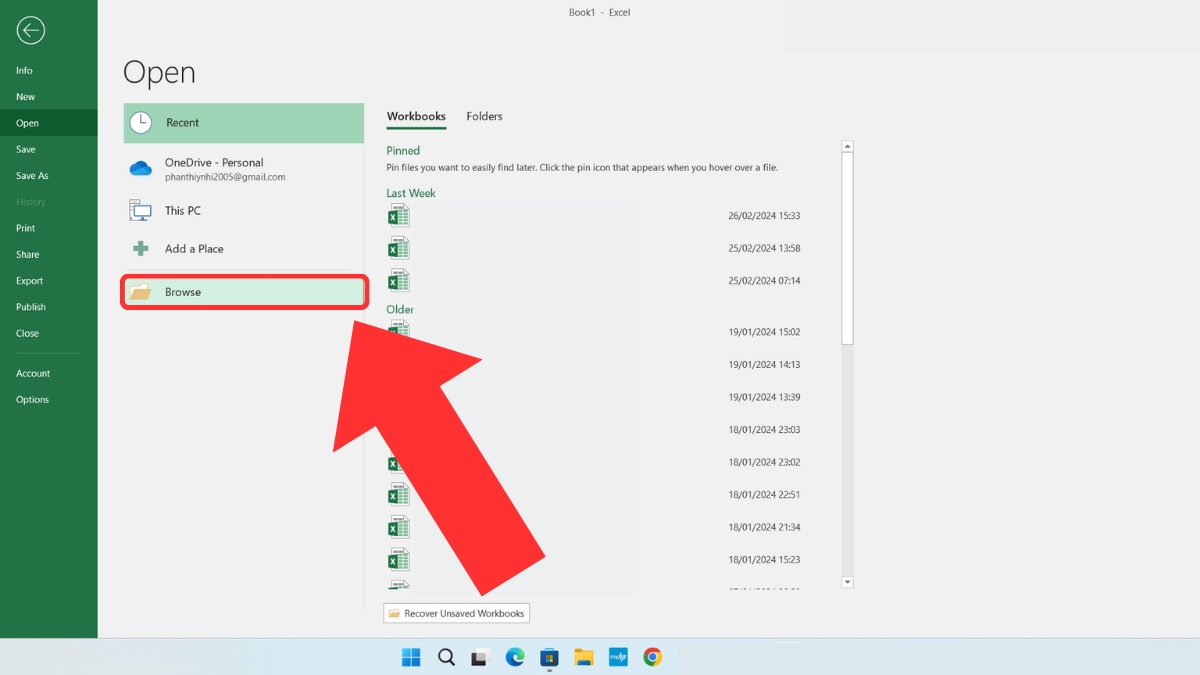Select the OneDrive - Personal cloud icon
The image size is (1200, 675).
click(x=140, y=168)
